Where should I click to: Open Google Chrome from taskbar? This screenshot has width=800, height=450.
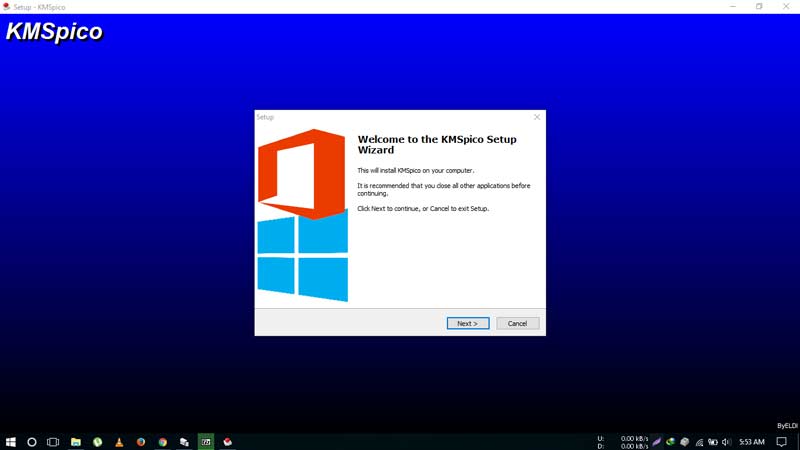[163, 442]
